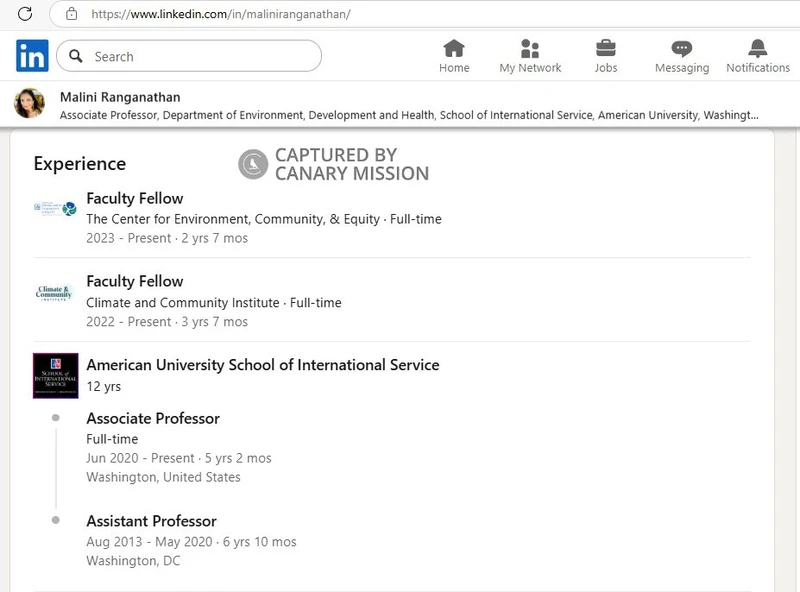Click the Faculty Fellow title for Climate and Community Institute
The image size is (800, 592).
[135, 281]
